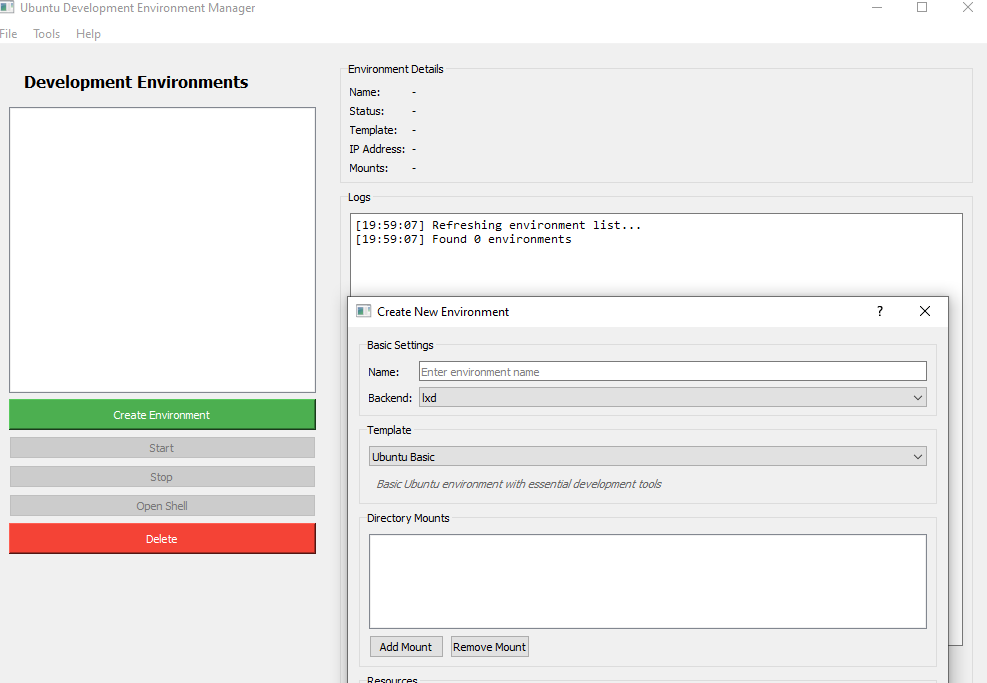Click the 'Mounts:' detail label

(x=369, y=168)
